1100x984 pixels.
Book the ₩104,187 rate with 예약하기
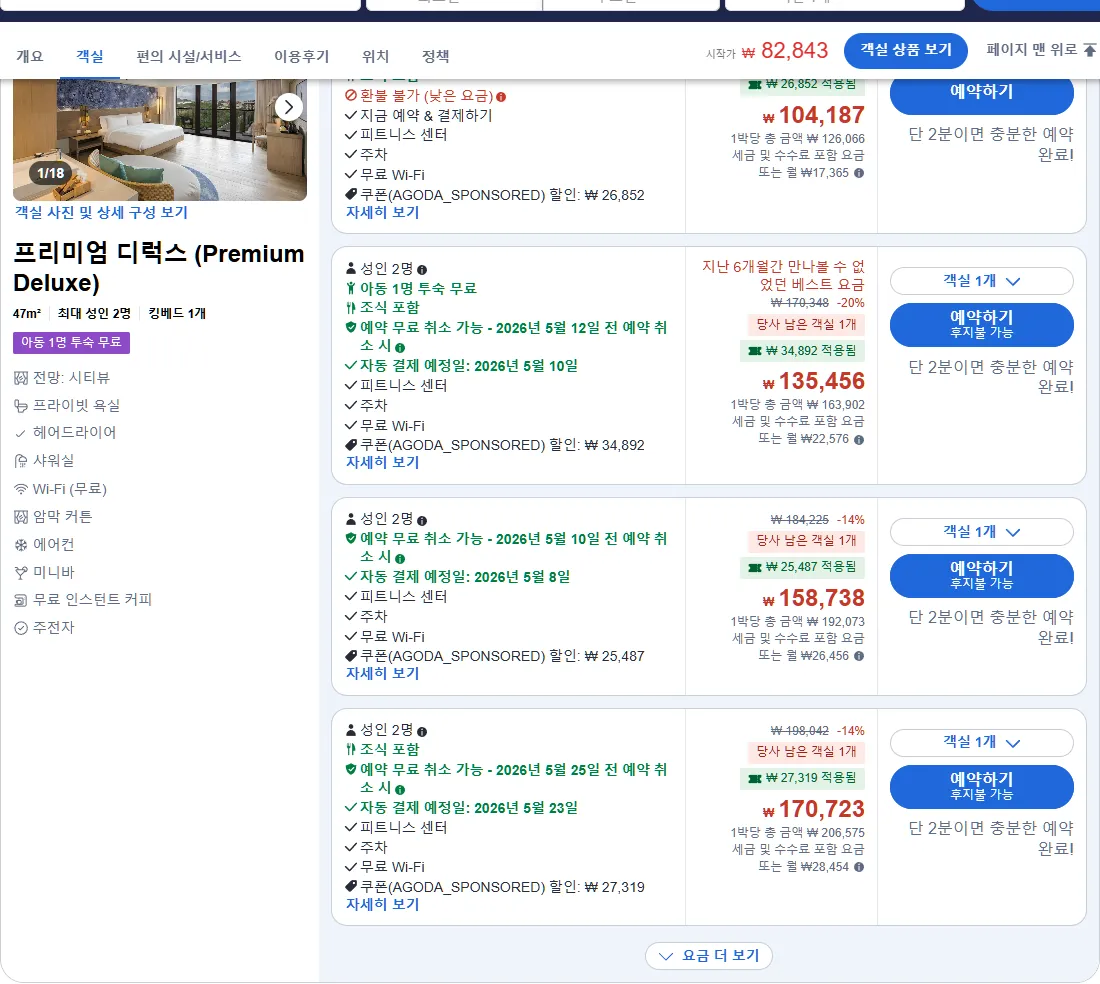click(981, 94)
